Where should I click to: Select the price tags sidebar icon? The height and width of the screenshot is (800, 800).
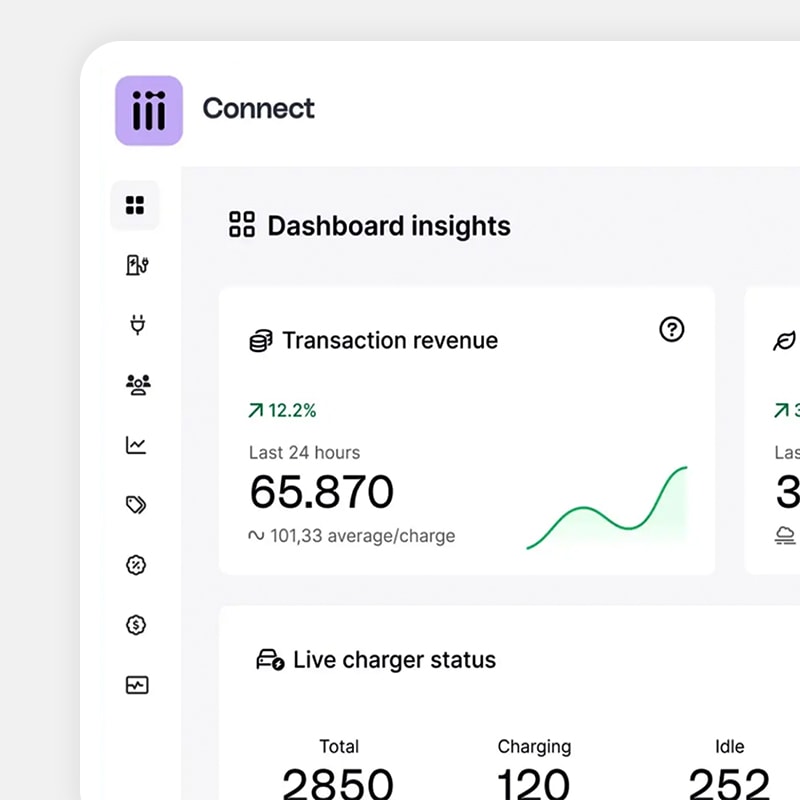137,505
